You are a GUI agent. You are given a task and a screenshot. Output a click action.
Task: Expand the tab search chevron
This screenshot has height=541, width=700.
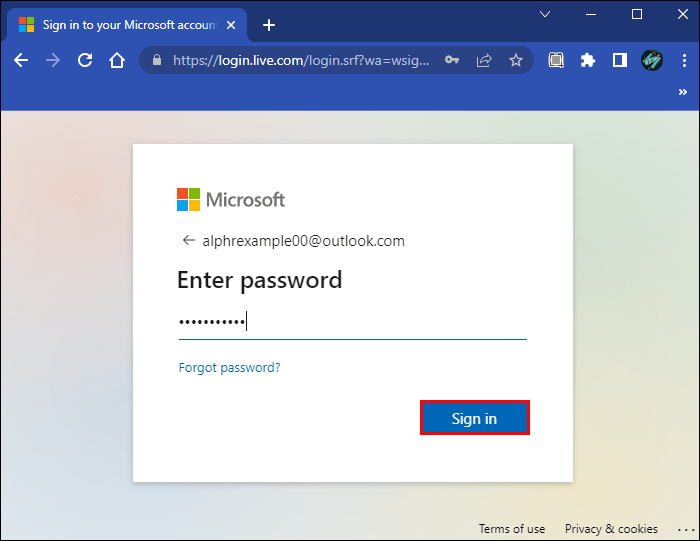(x=545, y=14)
